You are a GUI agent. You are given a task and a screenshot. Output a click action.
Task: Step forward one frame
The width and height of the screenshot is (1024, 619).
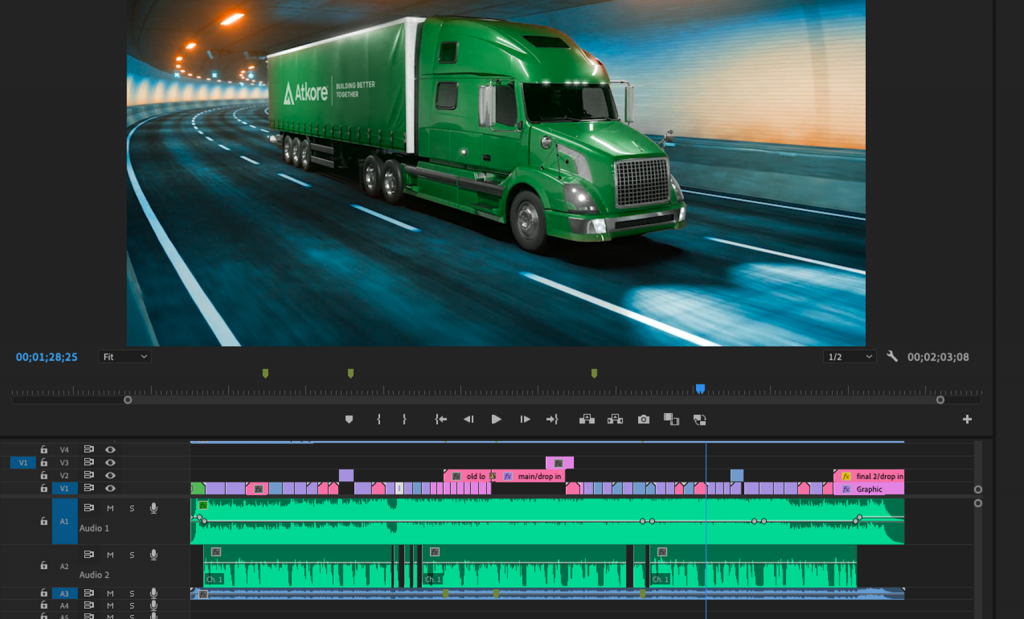pyautogui.click(x=524, y=420)
